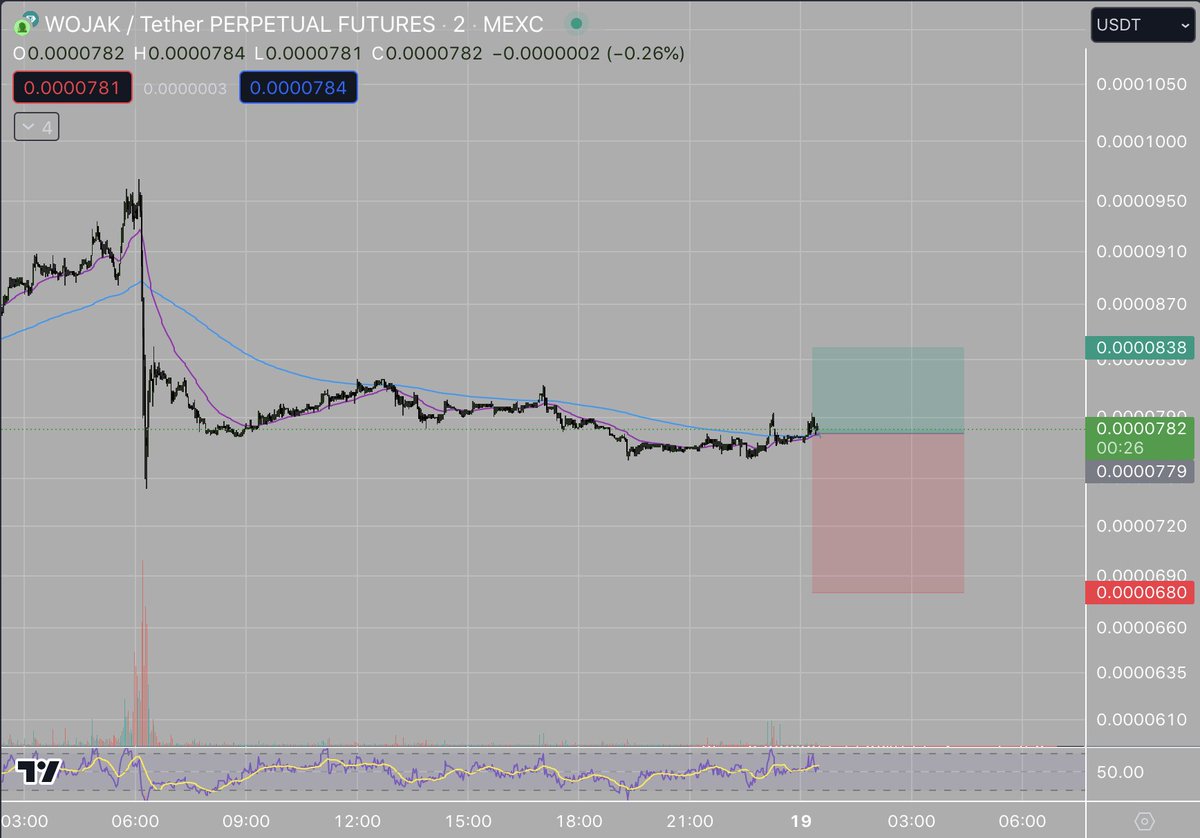
Task: Click the blue buy price 0.0000784 button
Action: point(298,88)
